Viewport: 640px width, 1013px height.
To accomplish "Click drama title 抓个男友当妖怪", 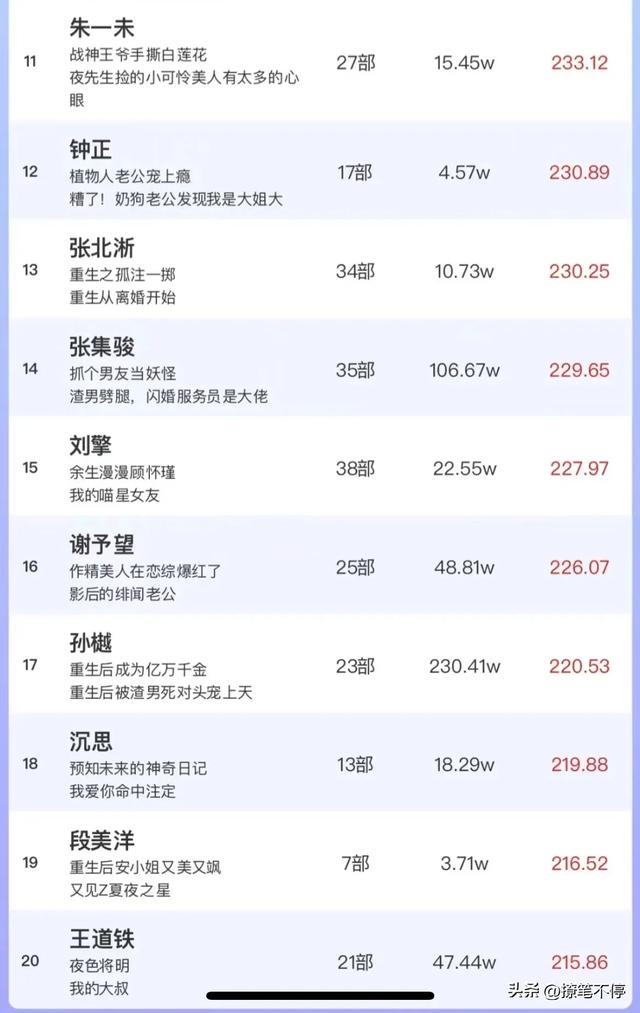I will coord(122,374).
